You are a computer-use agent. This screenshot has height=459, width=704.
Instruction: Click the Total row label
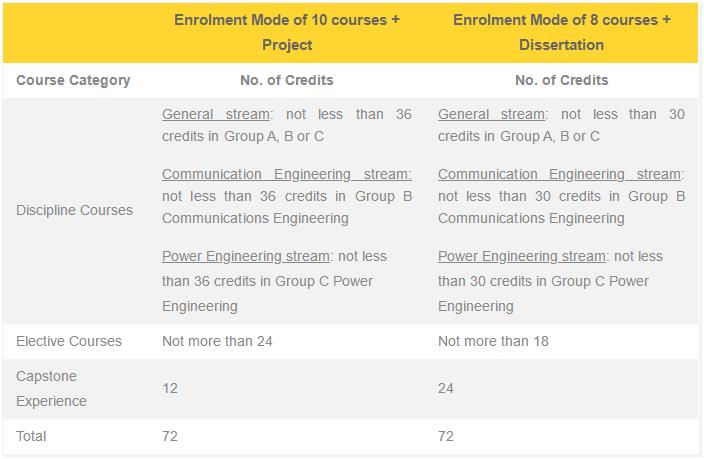click(31, 436)
